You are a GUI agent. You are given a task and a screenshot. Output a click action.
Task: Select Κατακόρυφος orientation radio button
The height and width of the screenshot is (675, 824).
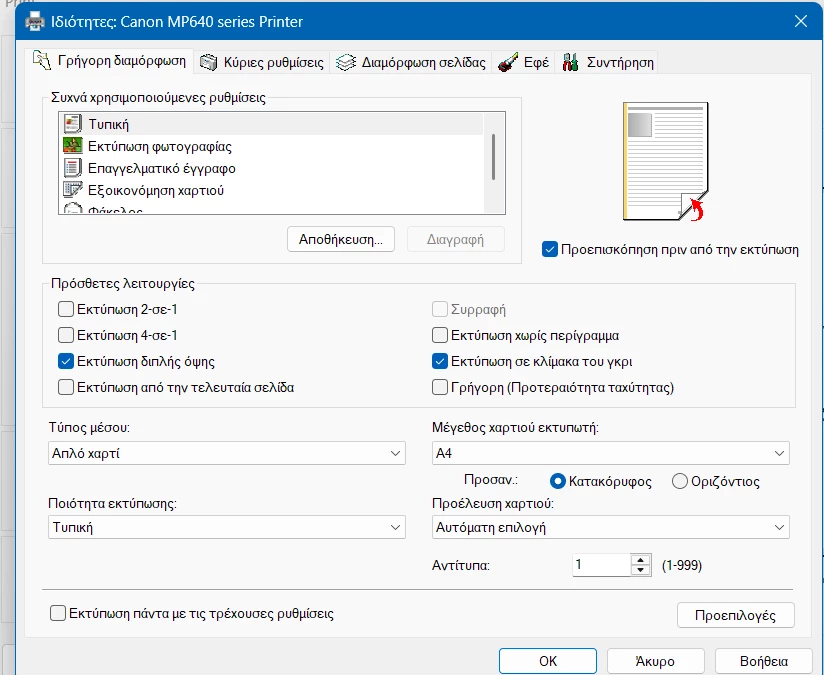pyautogui.click(x=558, y=481)
